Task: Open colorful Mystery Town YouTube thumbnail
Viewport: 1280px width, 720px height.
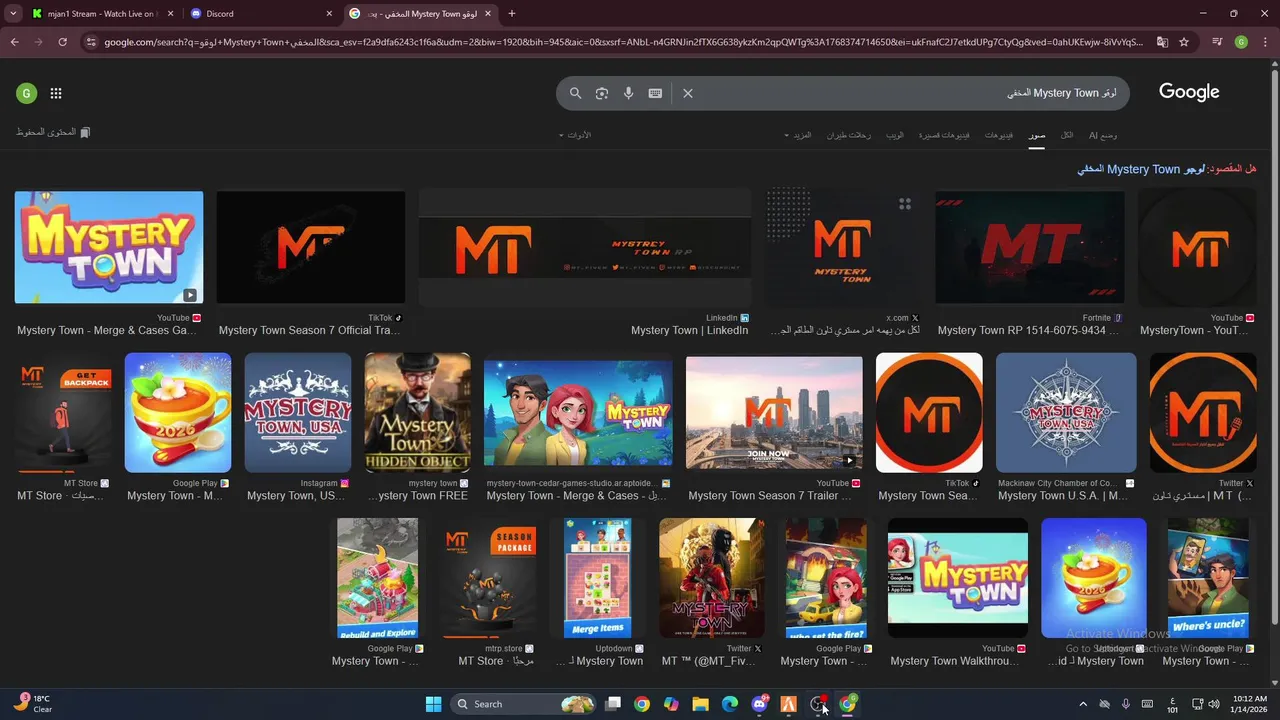Action: point(109,247)
